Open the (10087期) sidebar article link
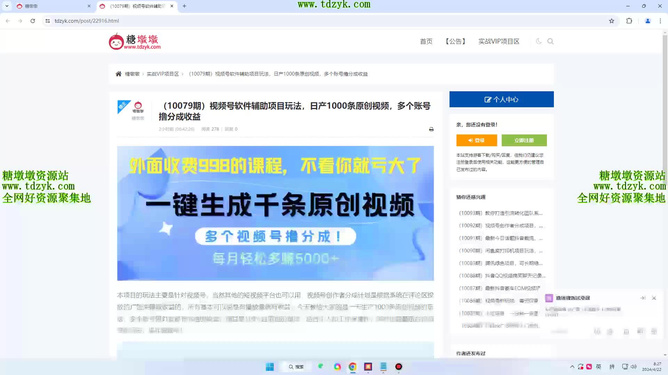Image resolution: width=668 pixels, height=375 pixels. pos(499,288)
